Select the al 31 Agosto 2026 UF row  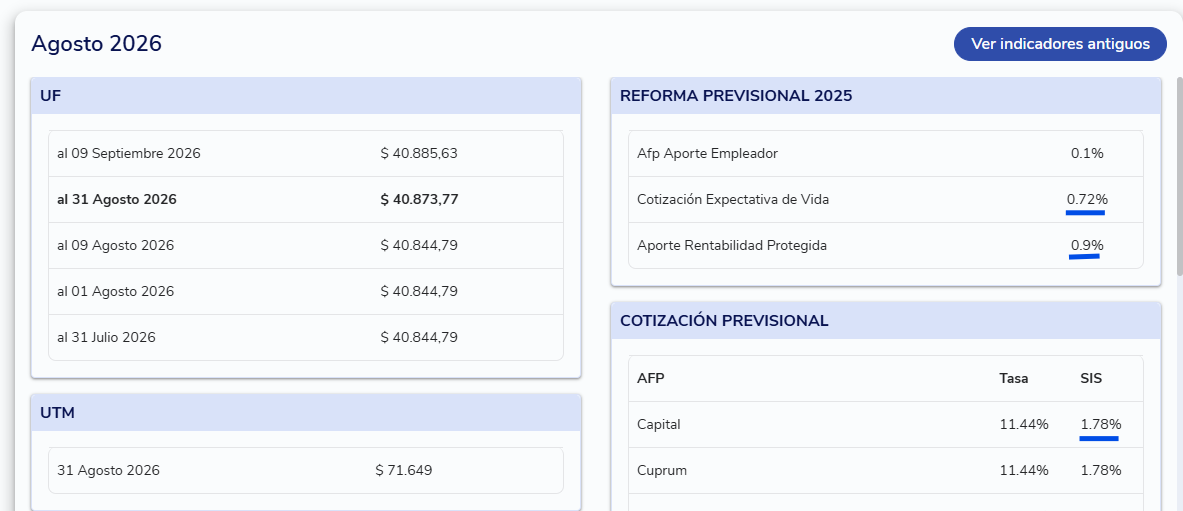306,199
